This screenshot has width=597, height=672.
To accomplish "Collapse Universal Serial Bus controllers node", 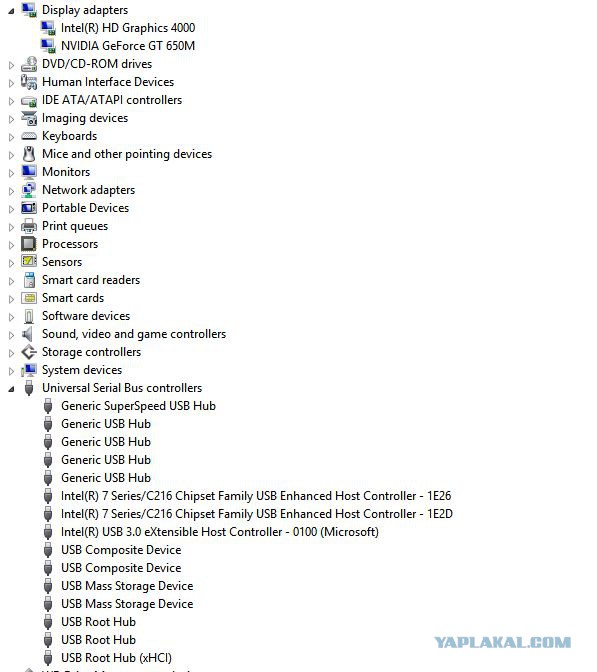I will (11, 389).
